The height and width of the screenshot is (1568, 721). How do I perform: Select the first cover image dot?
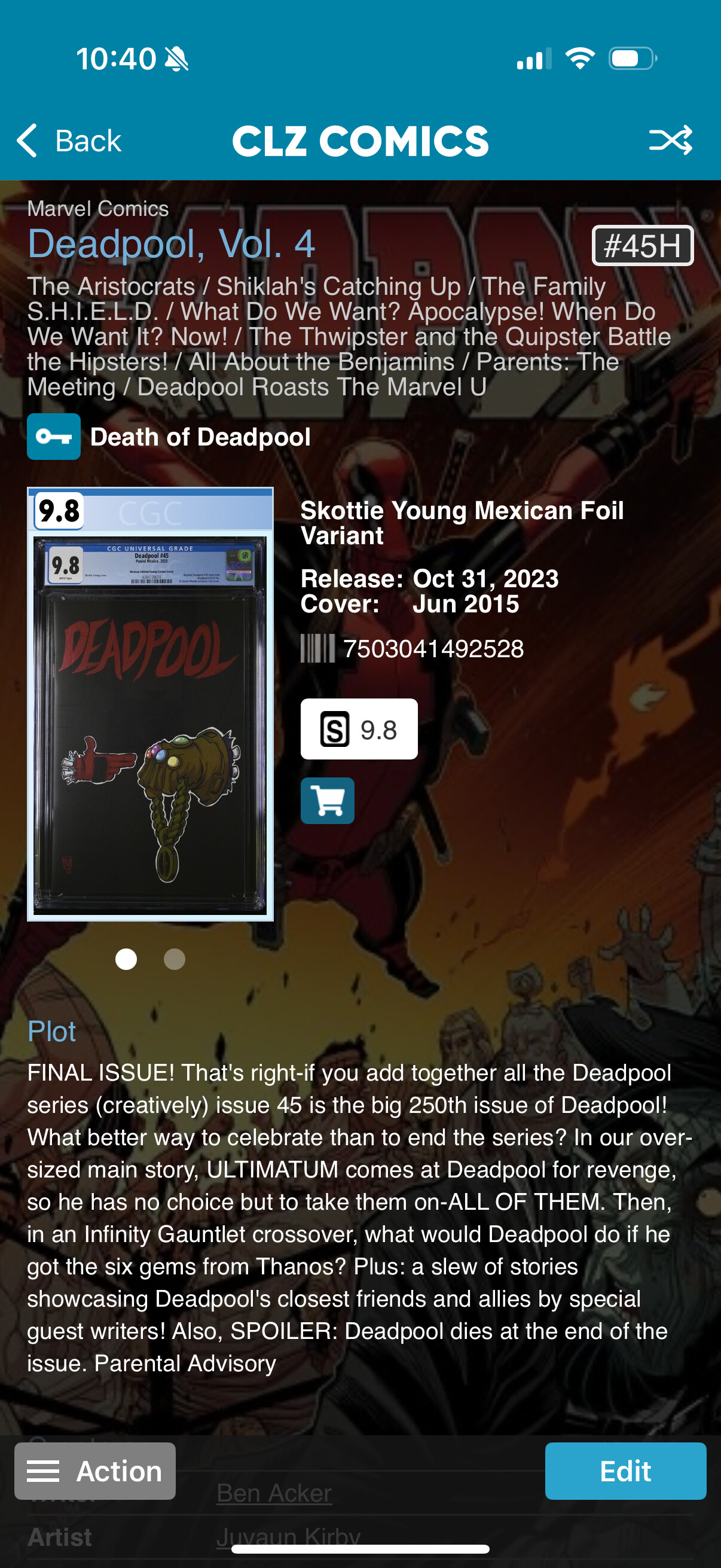(126, 959)
